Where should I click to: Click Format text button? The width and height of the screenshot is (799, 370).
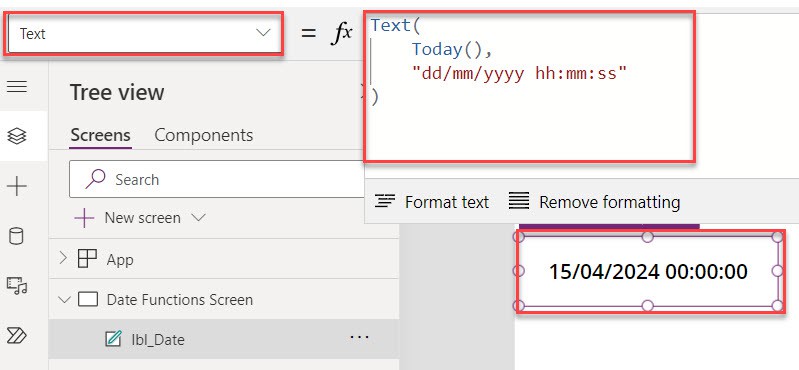coord(432,202)
